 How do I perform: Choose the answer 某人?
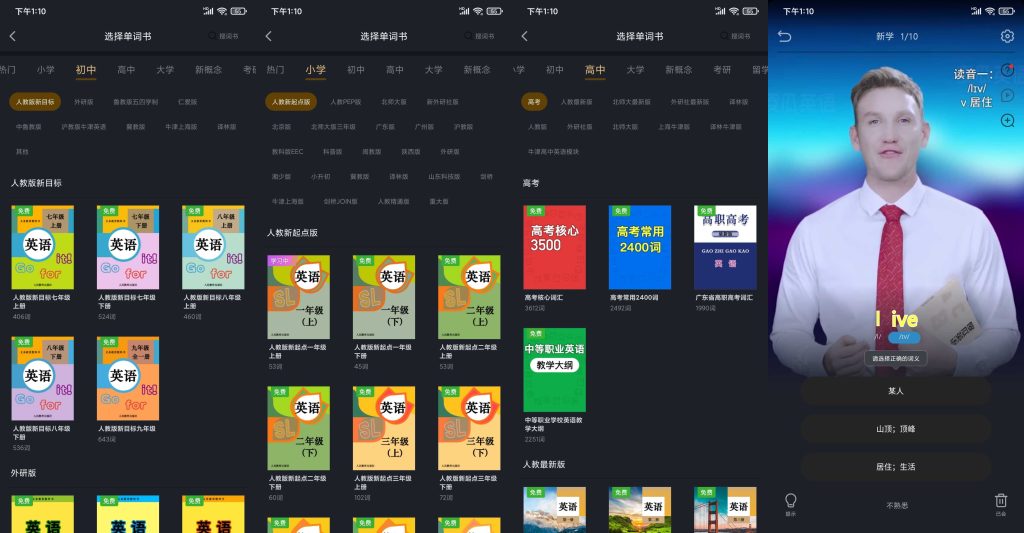click(896, 391)
